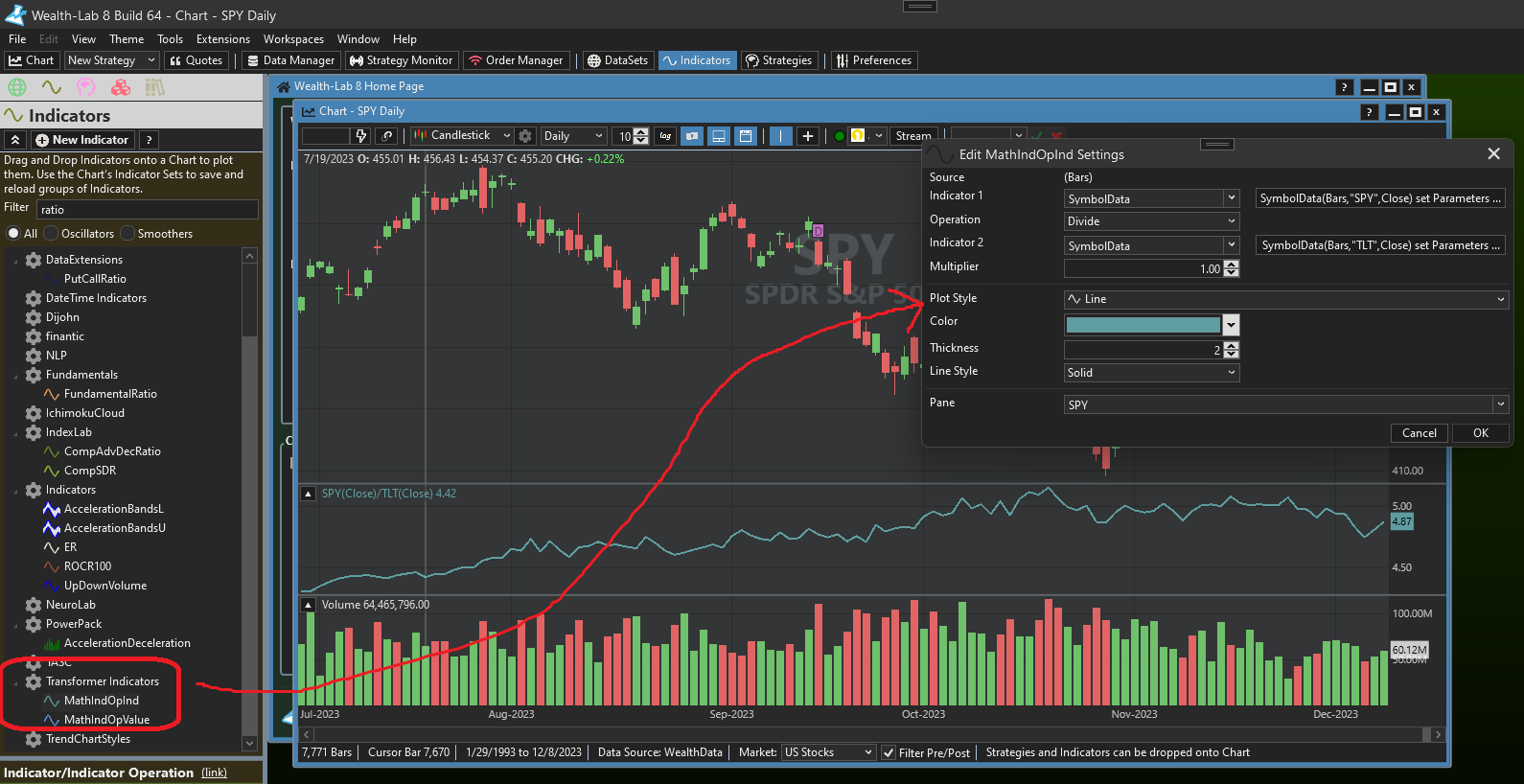Open Candlestick chart style dropdown
The height and width of the screenshot is (784, 1524).
[x=462, y=136]
